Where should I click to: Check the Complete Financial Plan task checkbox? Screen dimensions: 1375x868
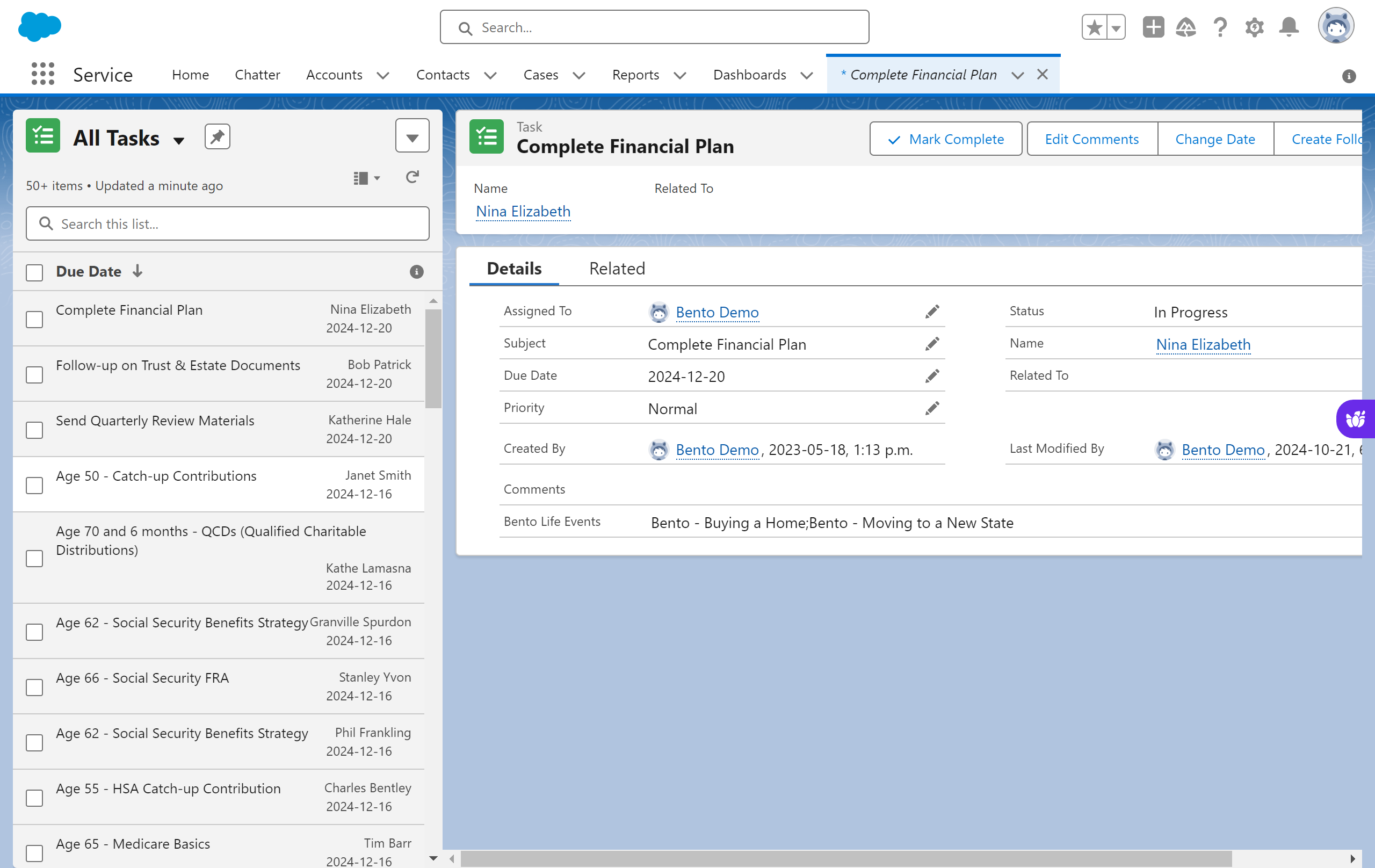pos(34,319)
